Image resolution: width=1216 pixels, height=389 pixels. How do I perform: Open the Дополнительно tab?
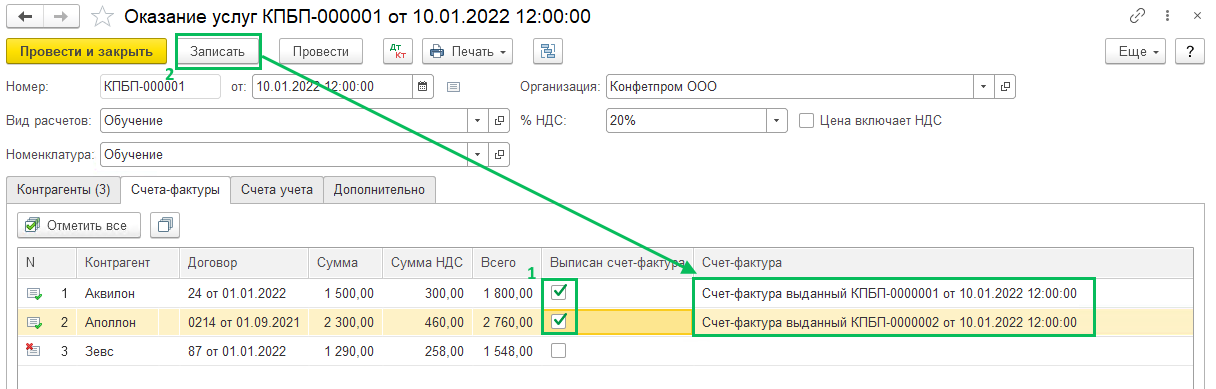[380, 189]
